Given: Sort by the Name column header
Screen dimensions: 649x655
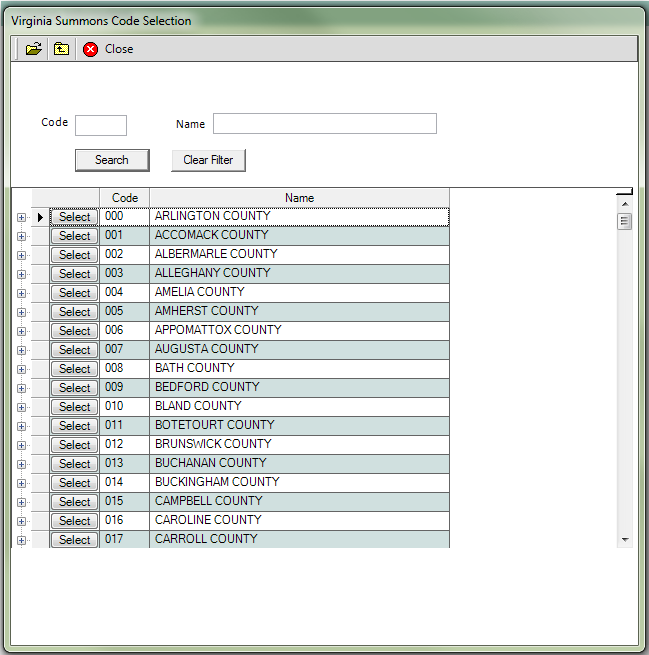Looking at the screenshot, I should click(x=299, y=198).
